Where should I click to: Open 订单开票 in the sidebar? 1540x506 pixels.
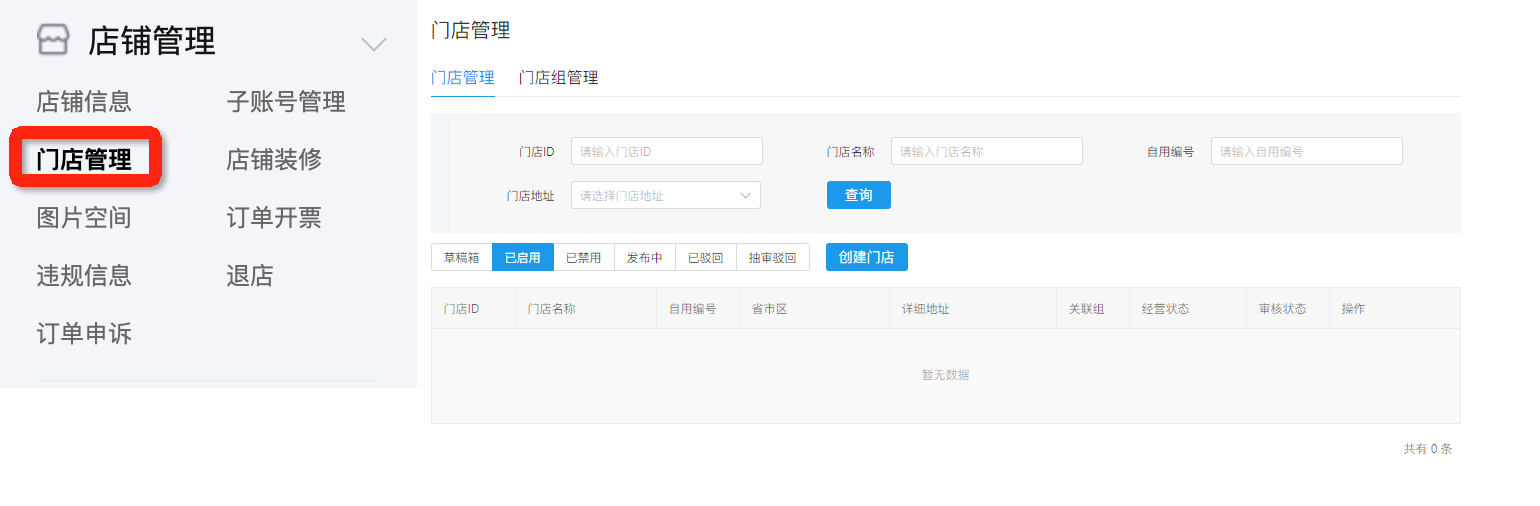pyautogui.click(x=274, y=217)
